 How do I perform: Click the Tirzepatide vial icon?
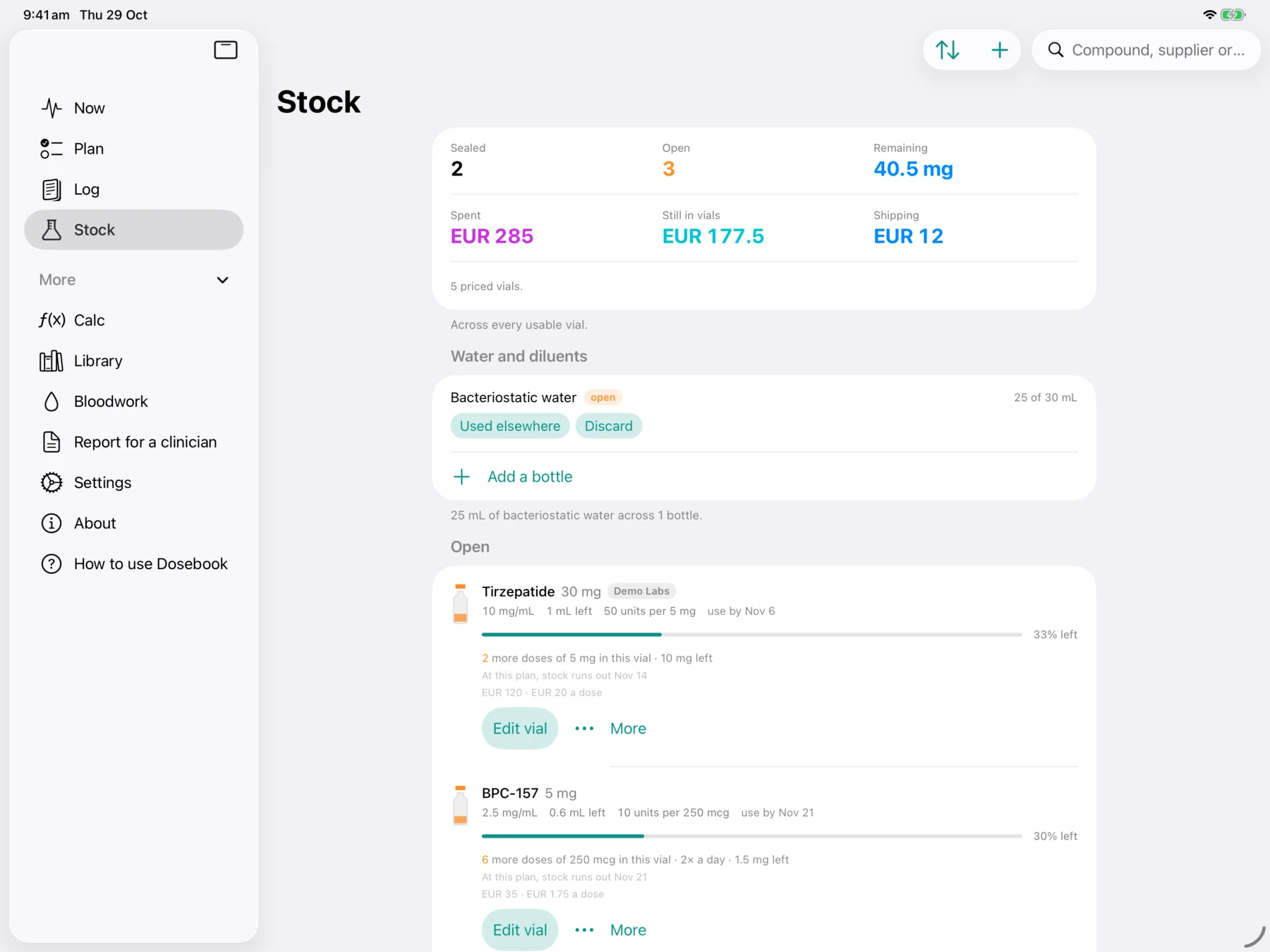coord(460,604)
